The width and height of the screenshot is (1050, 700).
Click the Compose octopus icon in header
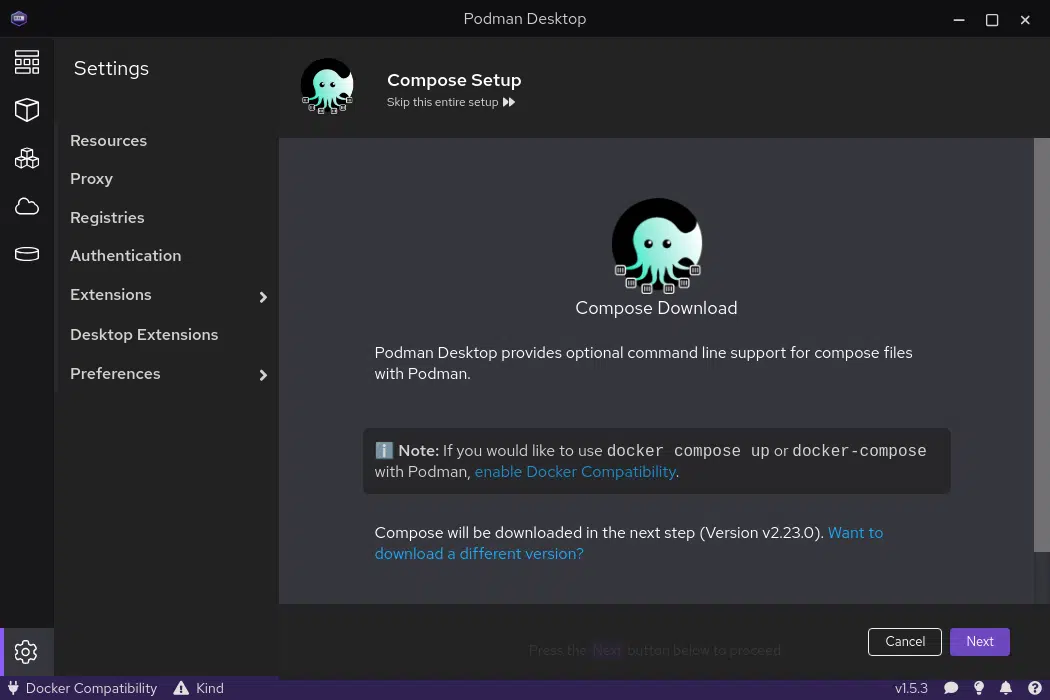[327, 86]
